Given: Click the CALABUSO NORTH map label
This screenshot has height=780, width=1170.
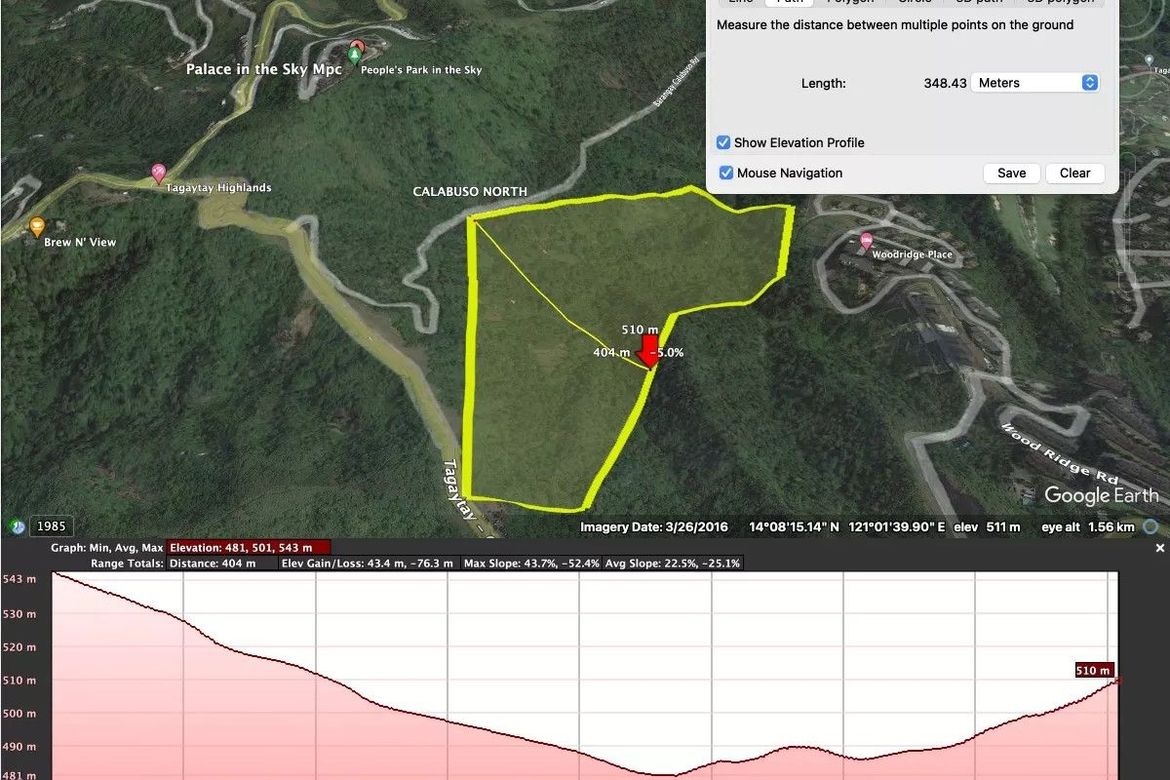Looking at the screenshot, I should tap(470, 192).
